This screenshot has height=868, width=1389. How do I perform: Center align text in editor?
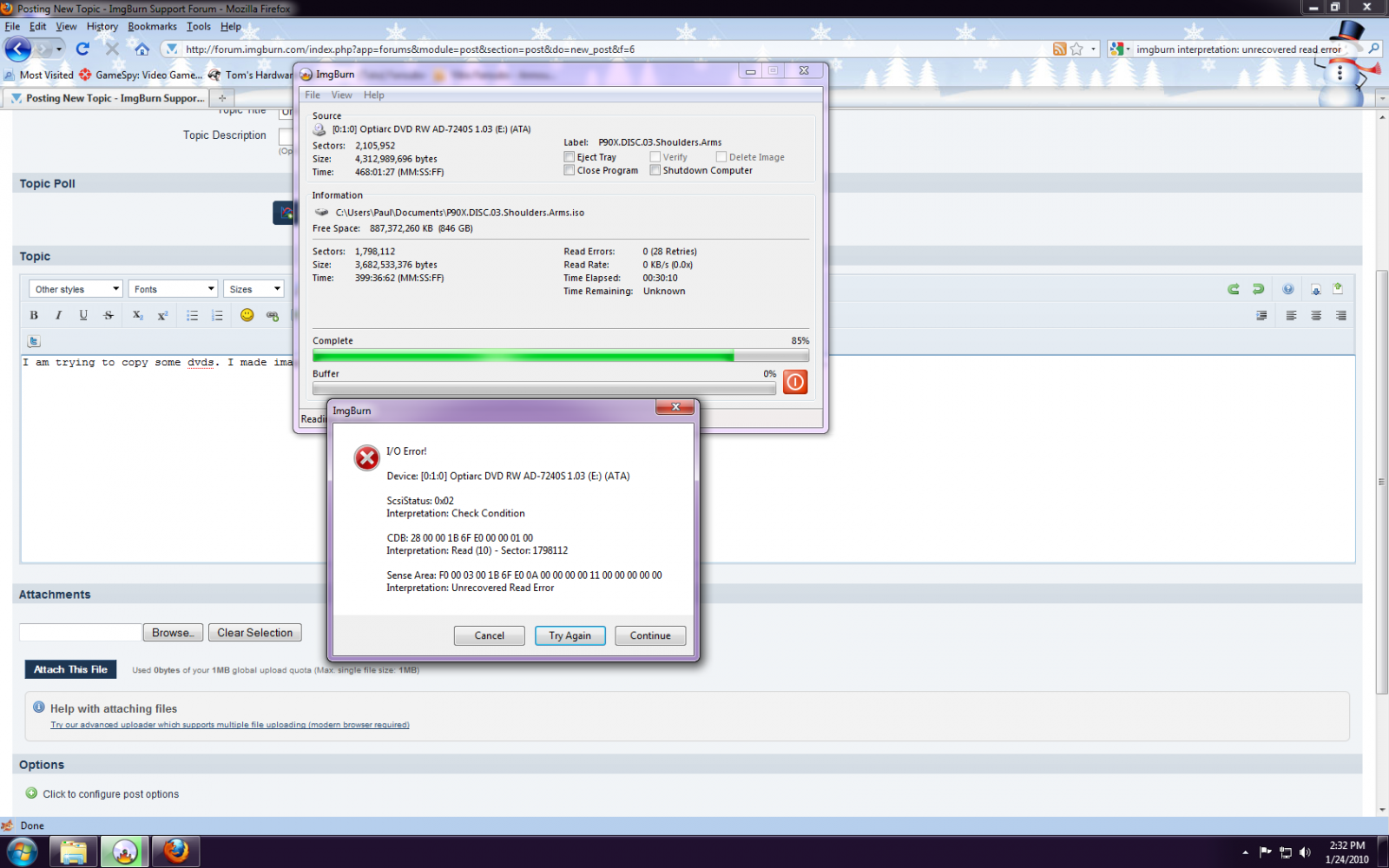(1316, 315)
